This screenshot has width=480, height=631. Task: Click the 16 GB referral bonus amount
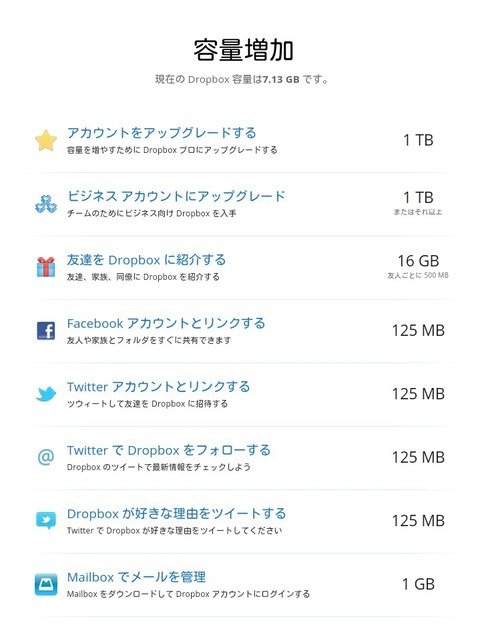click(x=418, y=261)
